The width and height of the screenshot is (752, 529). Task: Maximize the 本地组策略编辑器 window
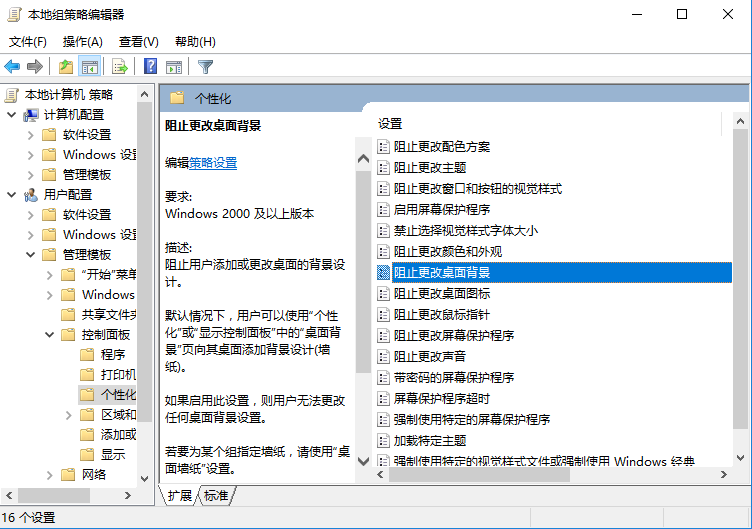(682, 14)
